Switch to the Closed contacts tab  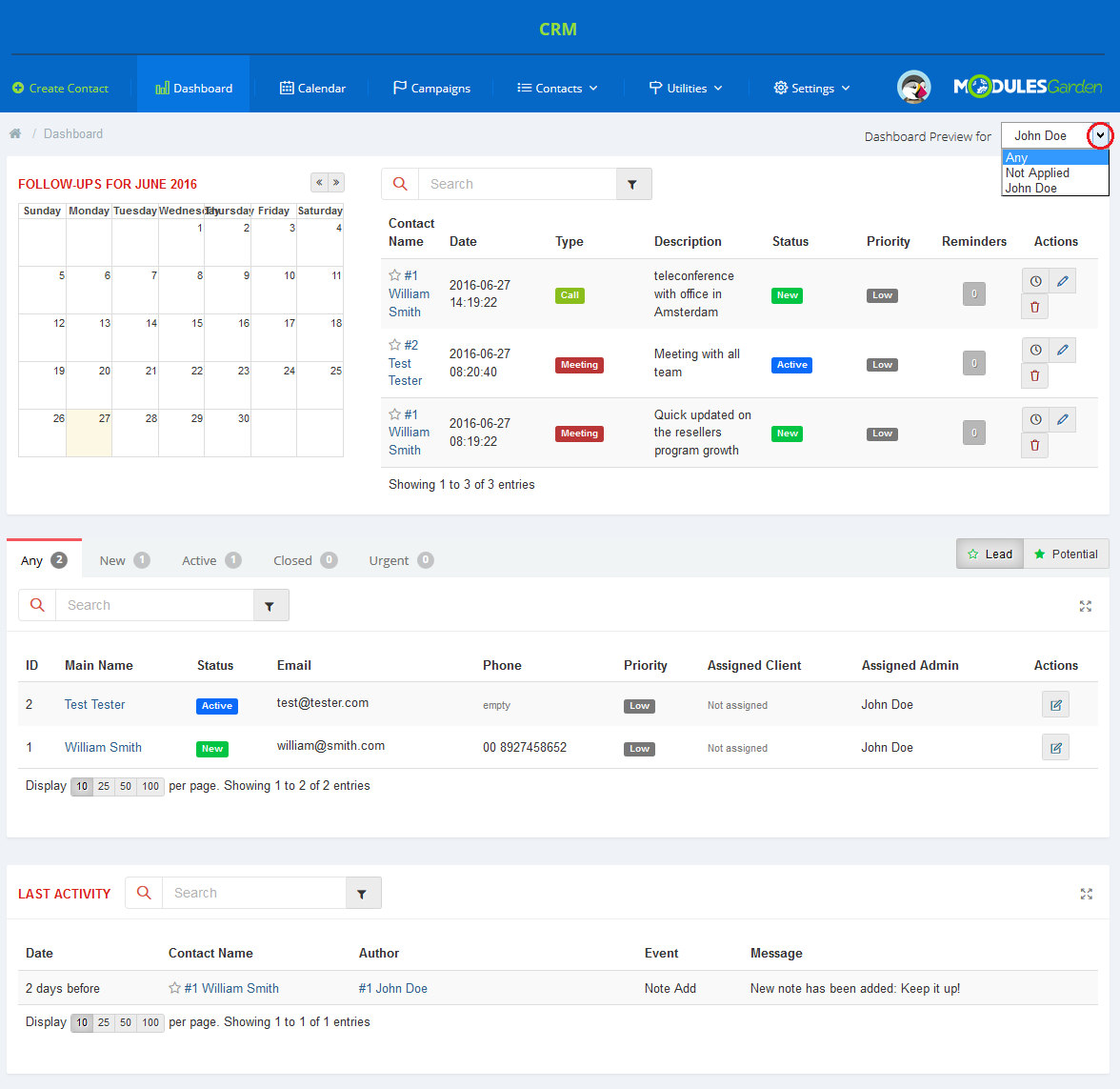pyautogui.click(x=305, y=560)
